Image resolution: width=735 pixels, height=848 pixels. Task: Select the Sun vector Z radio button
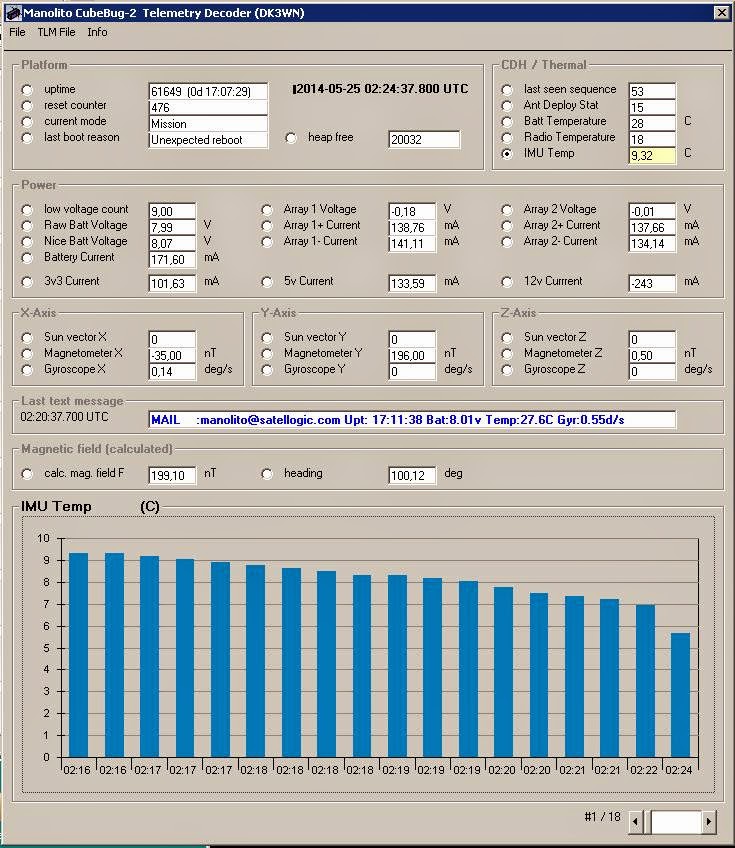coord(507,338)
